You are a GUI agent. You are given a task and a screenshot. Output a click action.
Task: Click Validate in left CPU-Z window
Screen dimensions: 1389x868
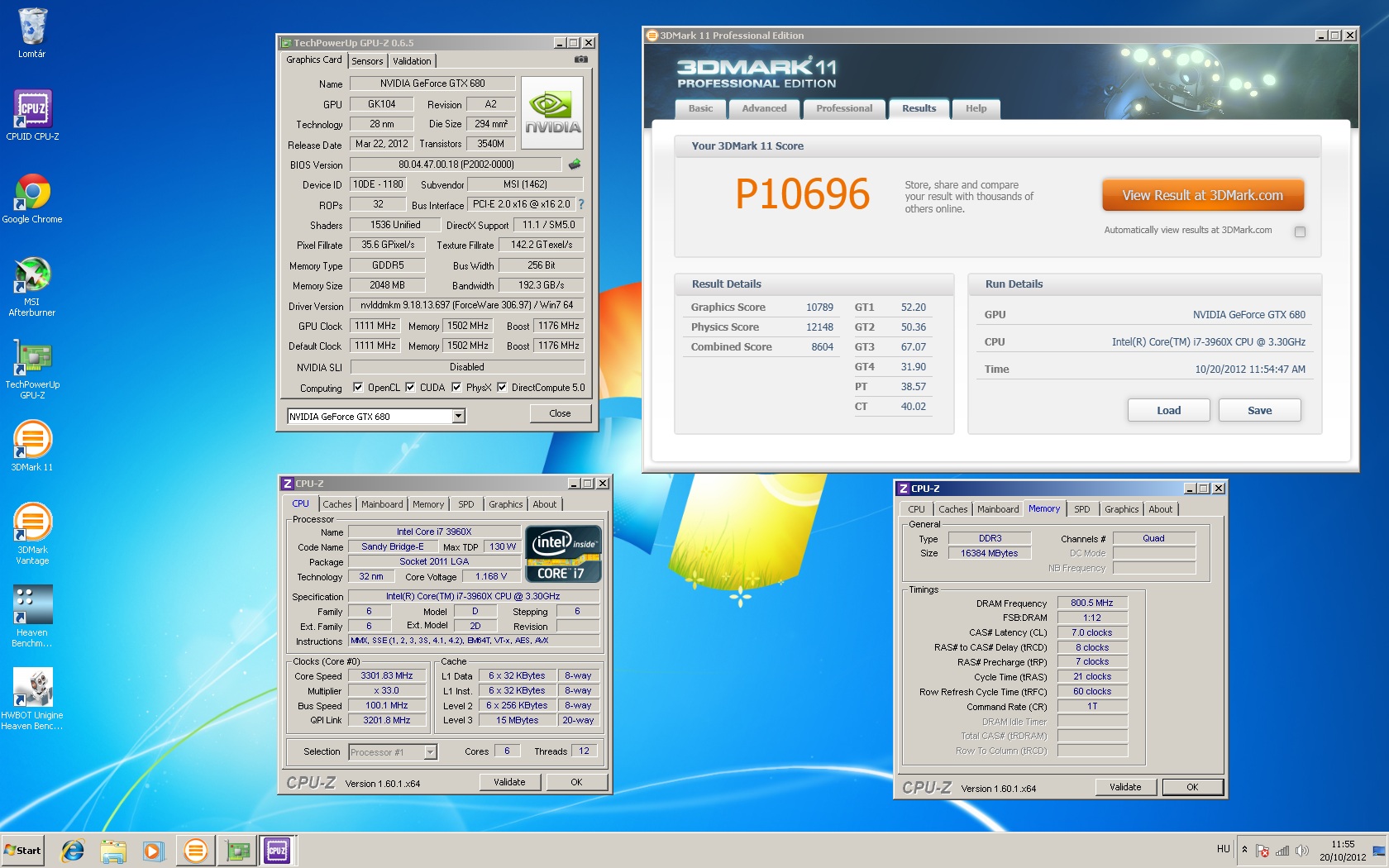tap(509, 782)
